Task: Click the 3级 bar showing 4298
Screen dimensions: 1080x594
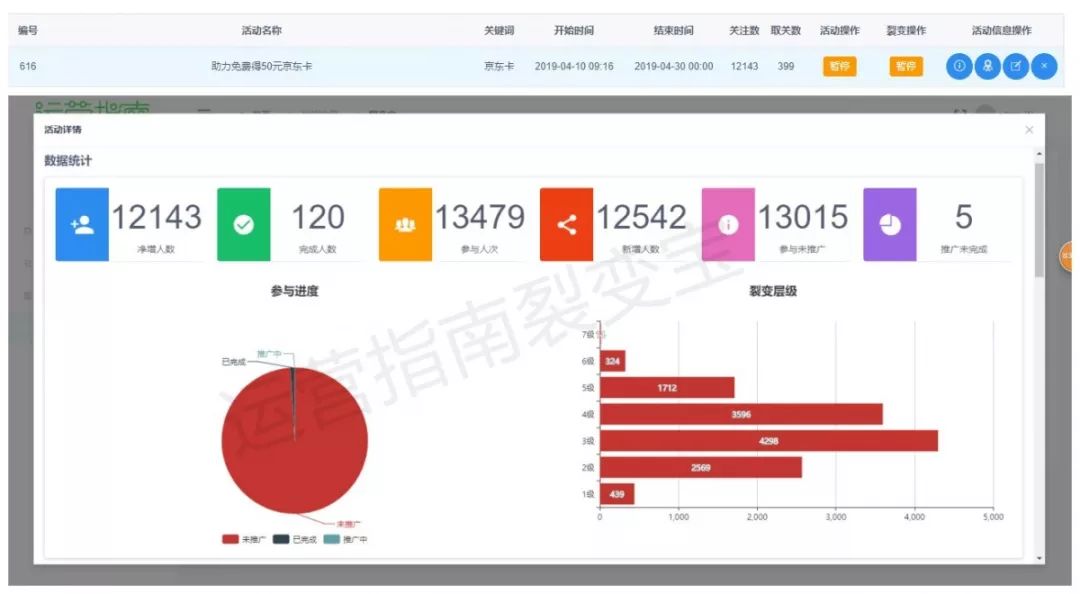Action: (x=768, y=441)
